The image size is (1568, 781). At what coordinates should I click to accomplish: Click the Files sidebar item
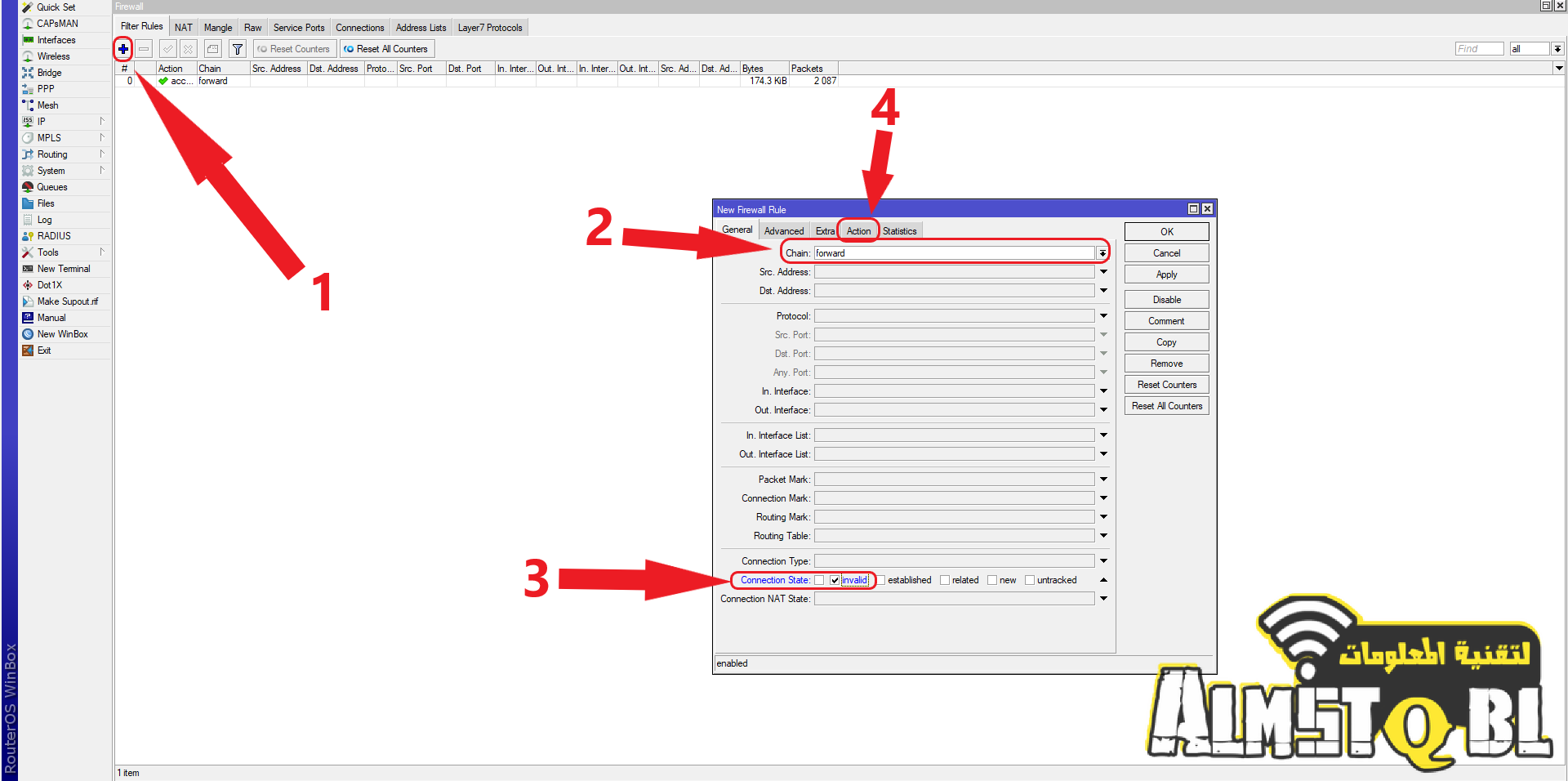point(46,203)
